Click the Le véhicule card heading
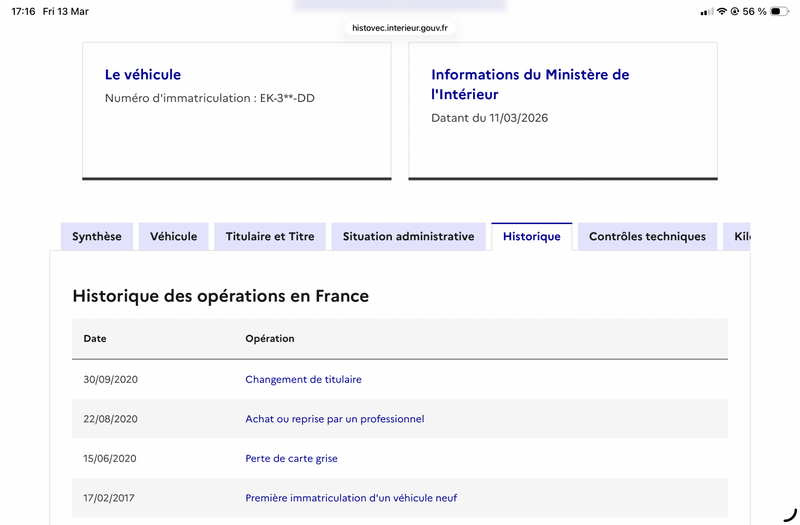Image resolution: width=800 pixels, height=525 pixels. 143,74
